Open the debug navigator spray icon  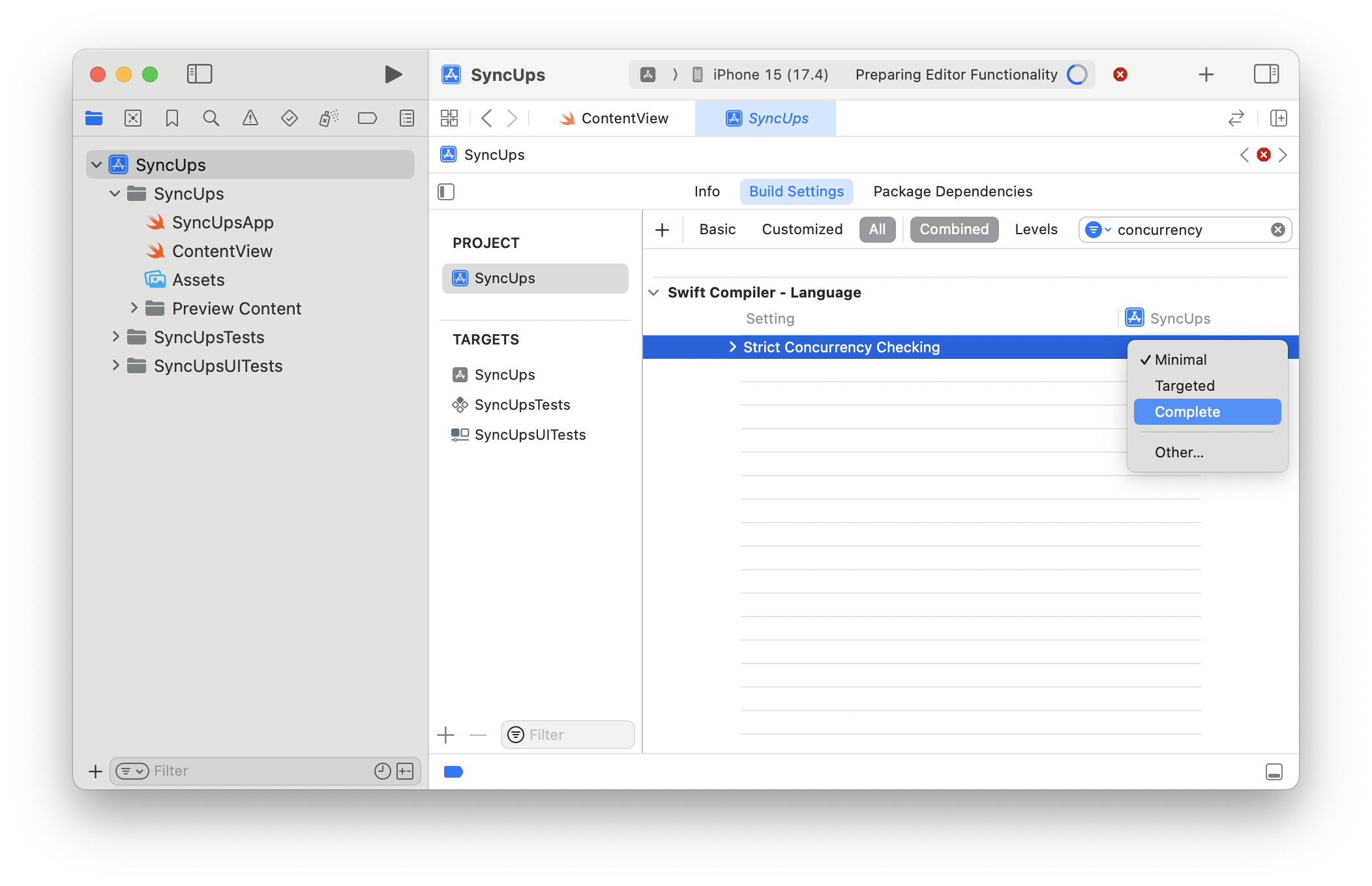[x=329, y=118]
